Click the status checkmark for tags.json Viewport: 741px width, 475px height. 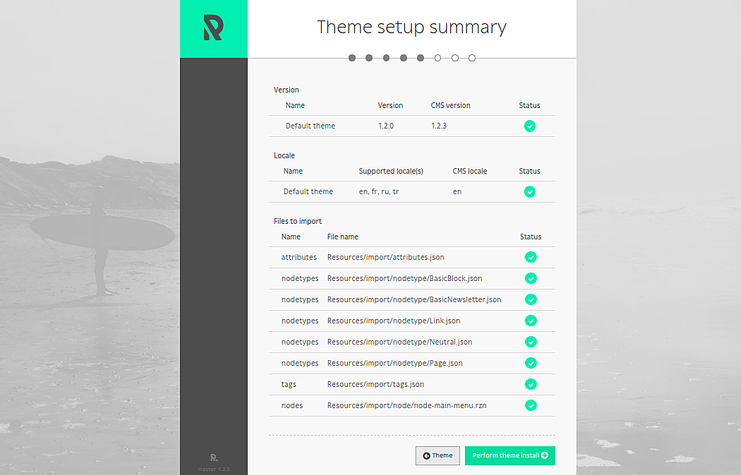[530, 384]
